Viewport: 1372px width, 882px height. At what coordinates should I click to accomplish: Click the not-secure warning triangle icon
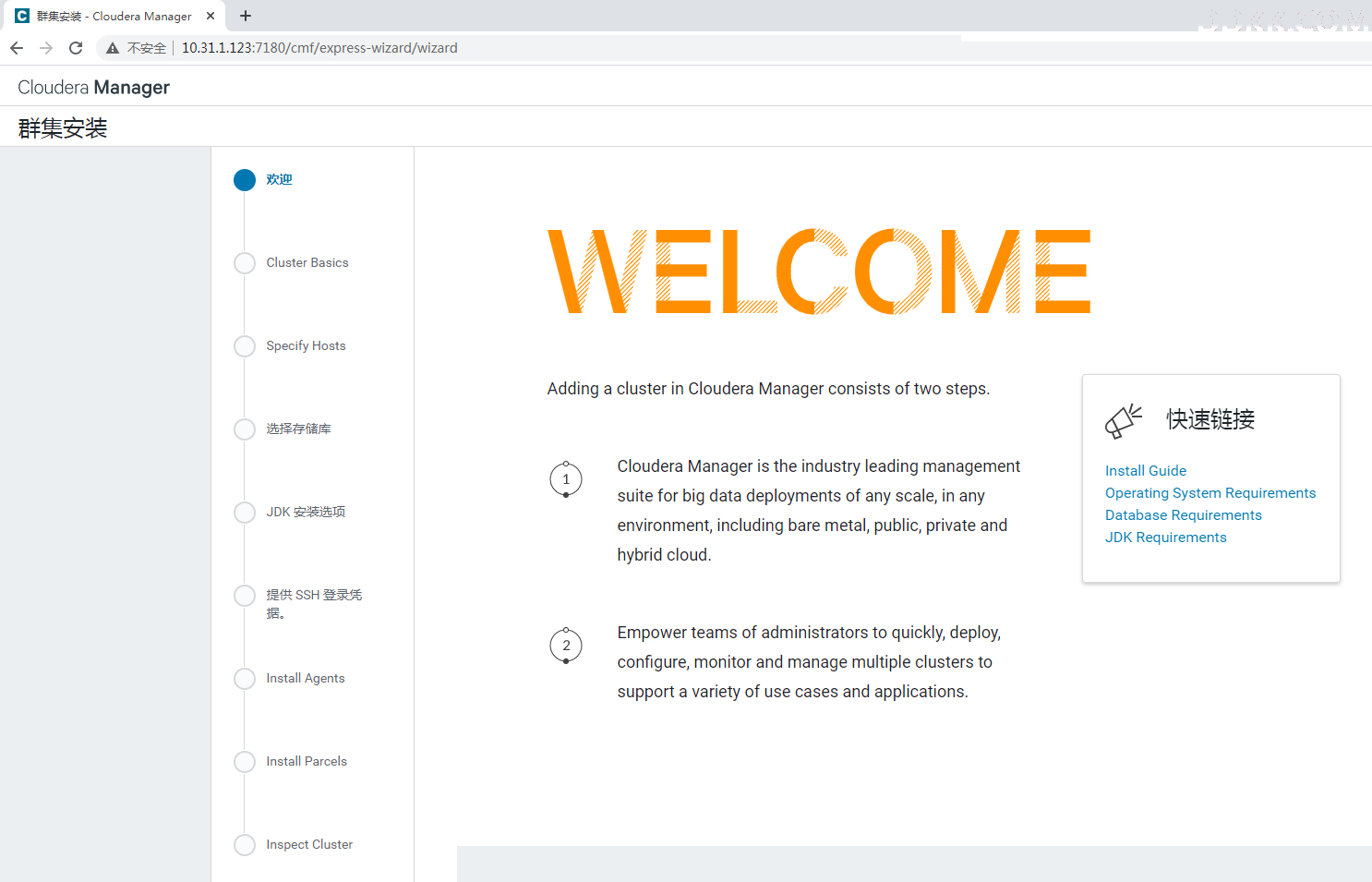(113, 48)
